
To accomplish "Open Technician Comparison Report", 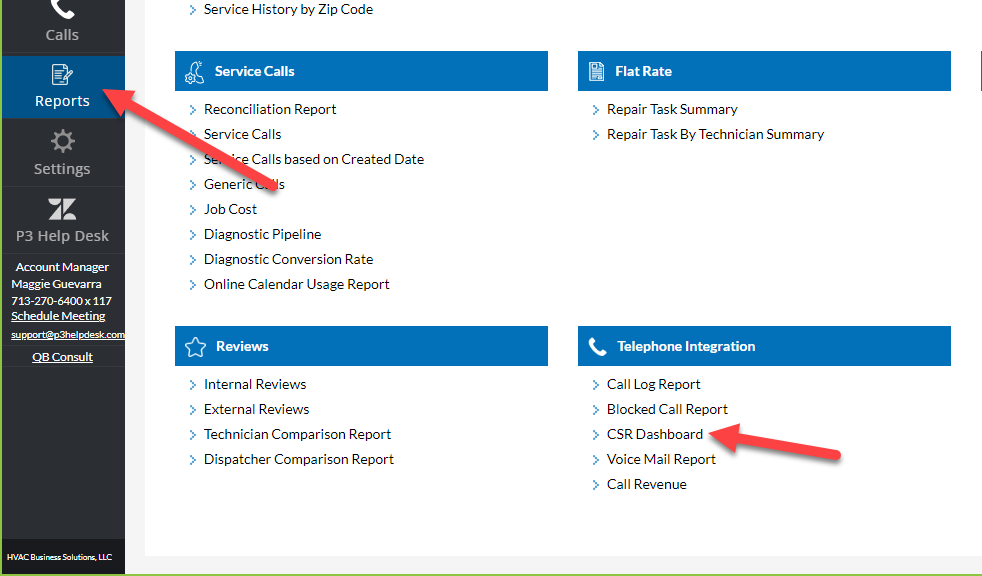I will 297,435.
